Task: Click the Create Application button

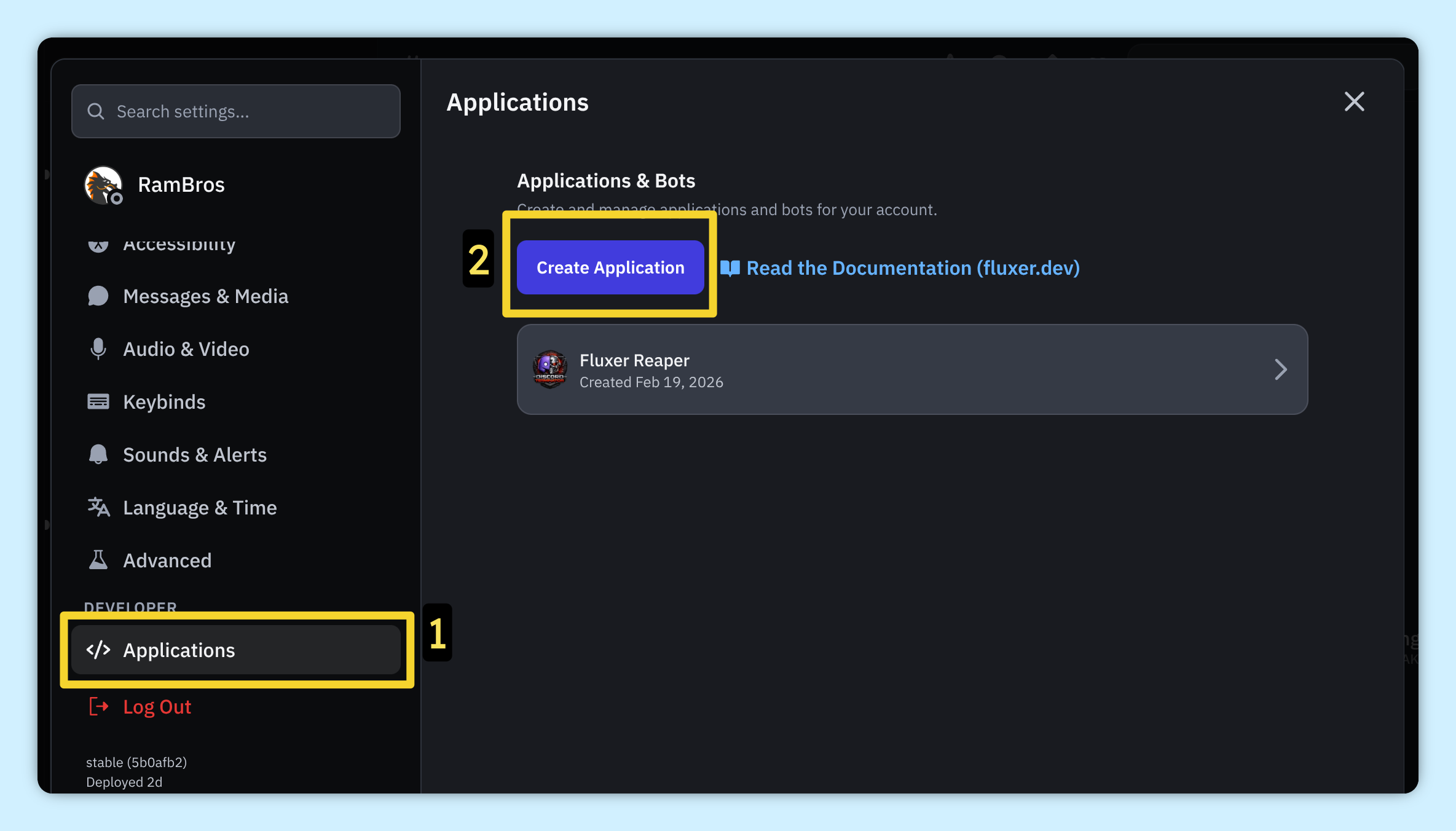Action: coord(610,267)
